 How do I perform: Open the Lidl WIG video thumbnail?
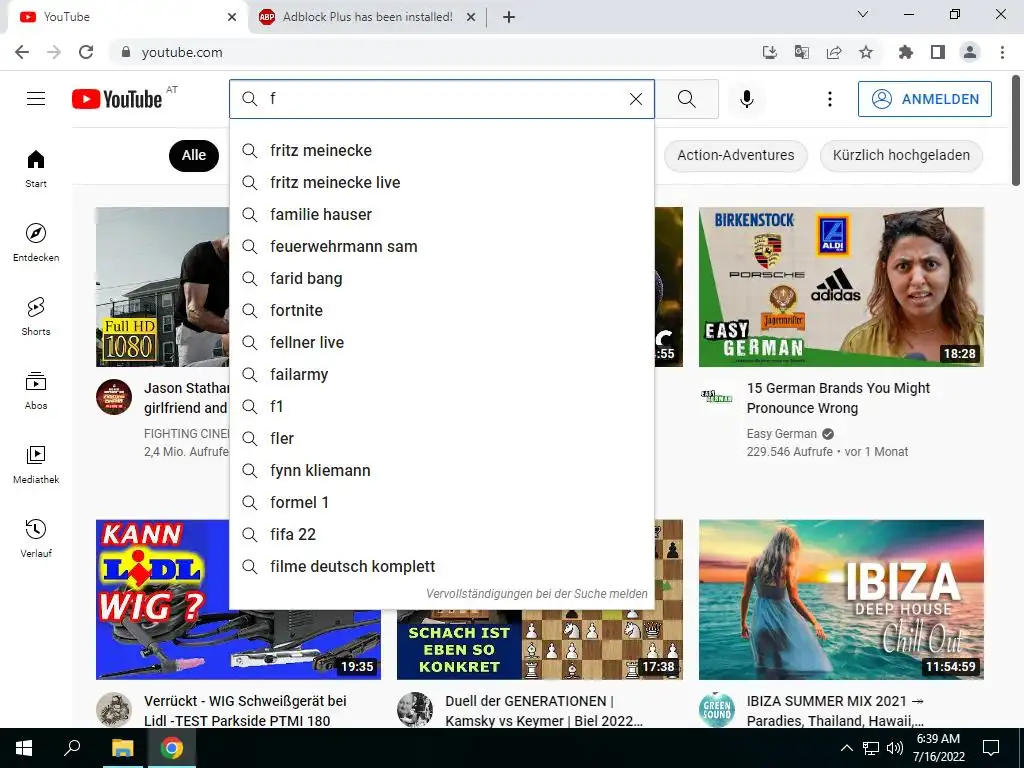click(x=238, y=644)
